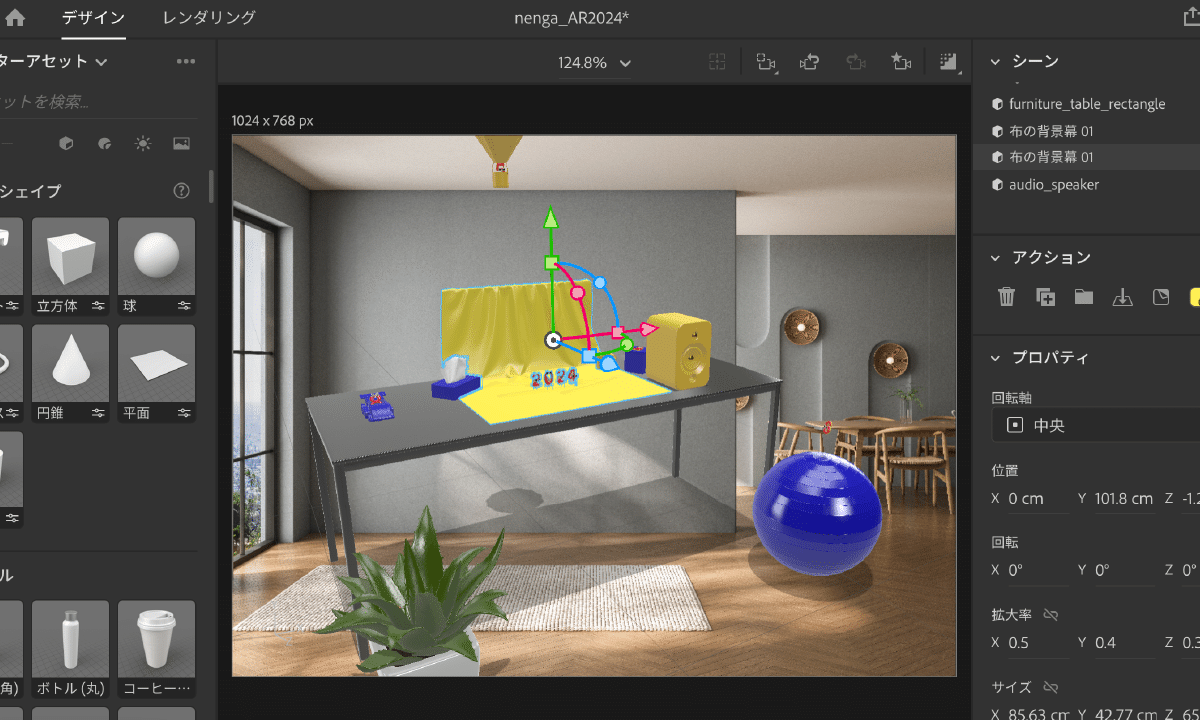Open the help icon beside シェイプ
This screenshot has height=720, width=1200.
click(181, 190)
